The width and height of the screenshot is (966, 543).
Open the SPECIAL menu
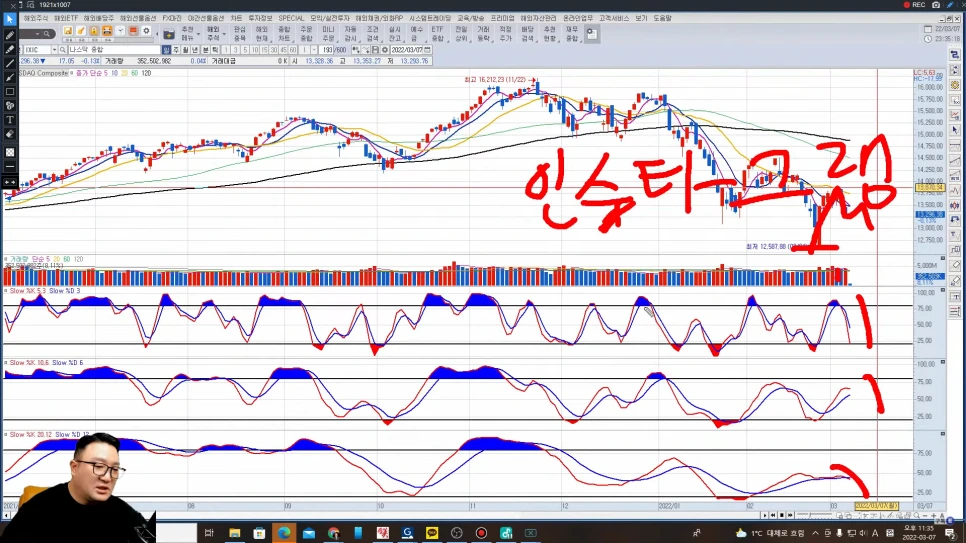(x=291, y=18)
